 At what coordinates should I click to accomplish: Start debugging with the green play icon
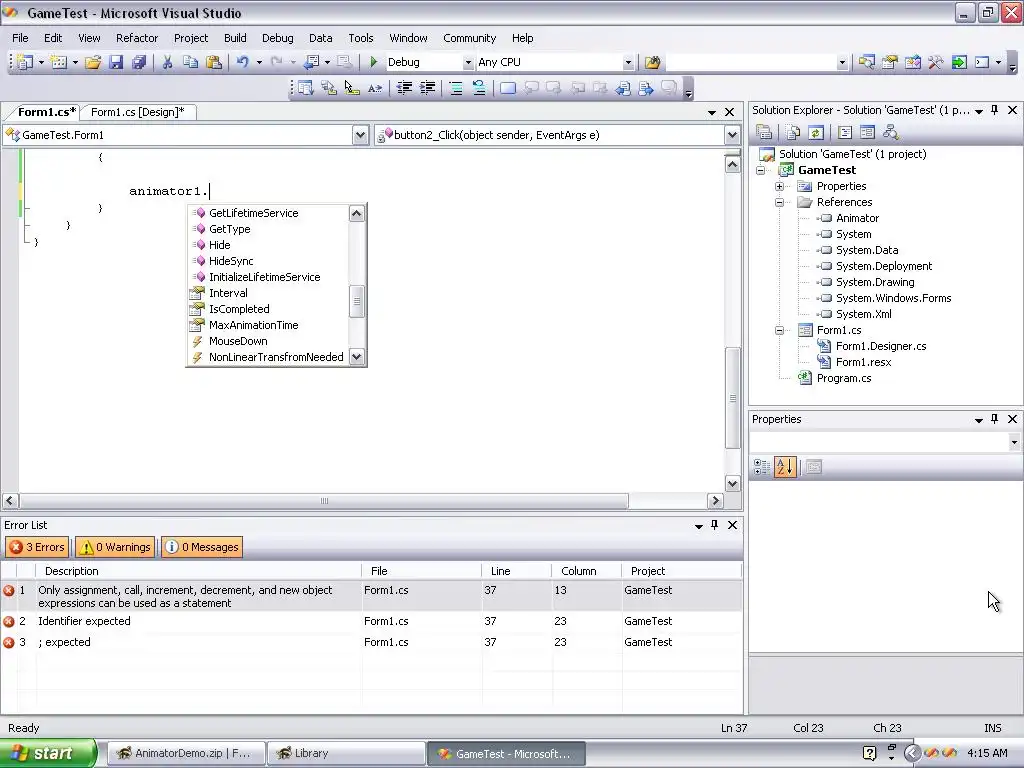pyautogui.click(x=373, y=62)
